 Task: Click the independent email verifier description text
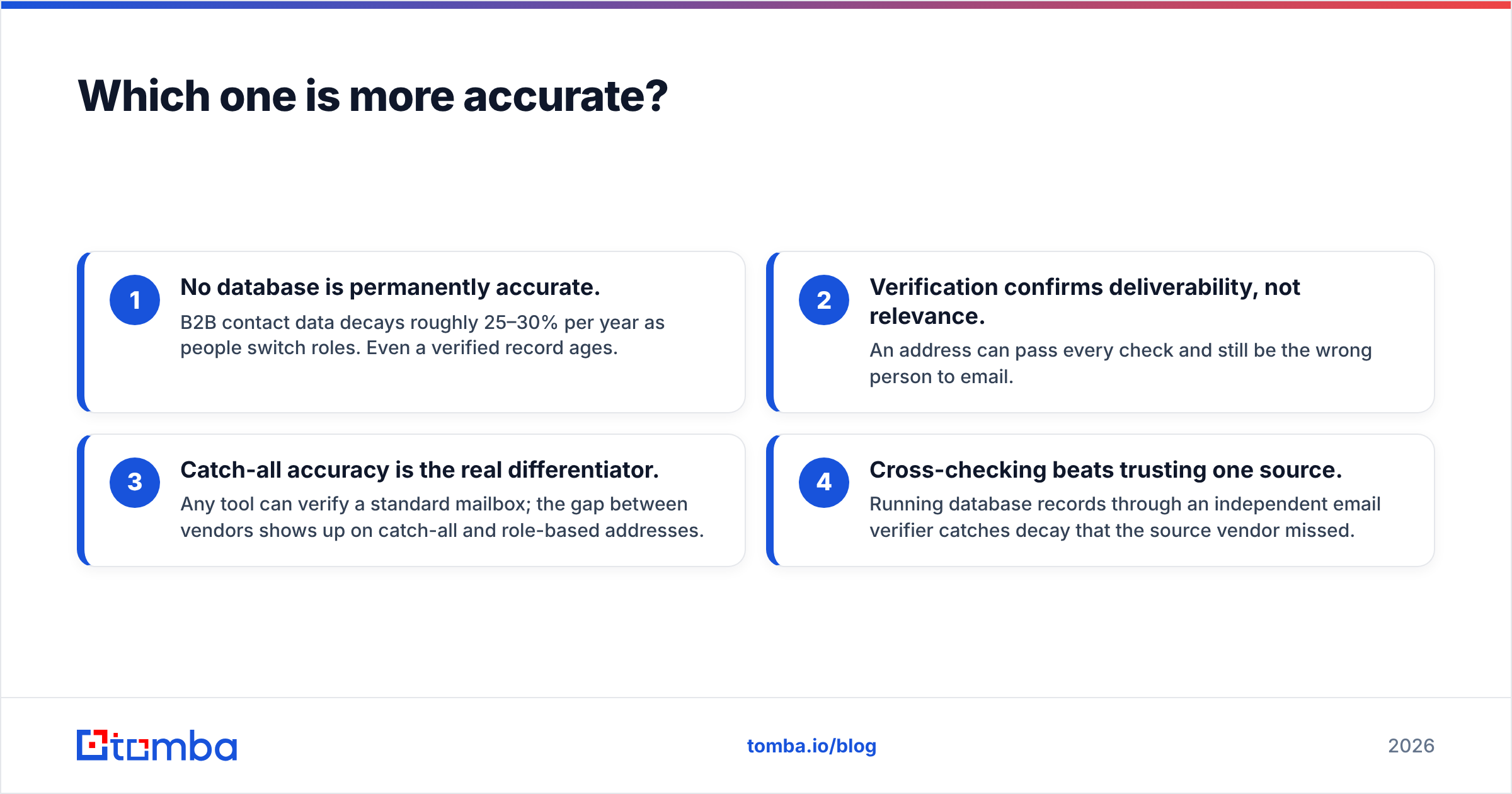click(x=1125, y=517)
